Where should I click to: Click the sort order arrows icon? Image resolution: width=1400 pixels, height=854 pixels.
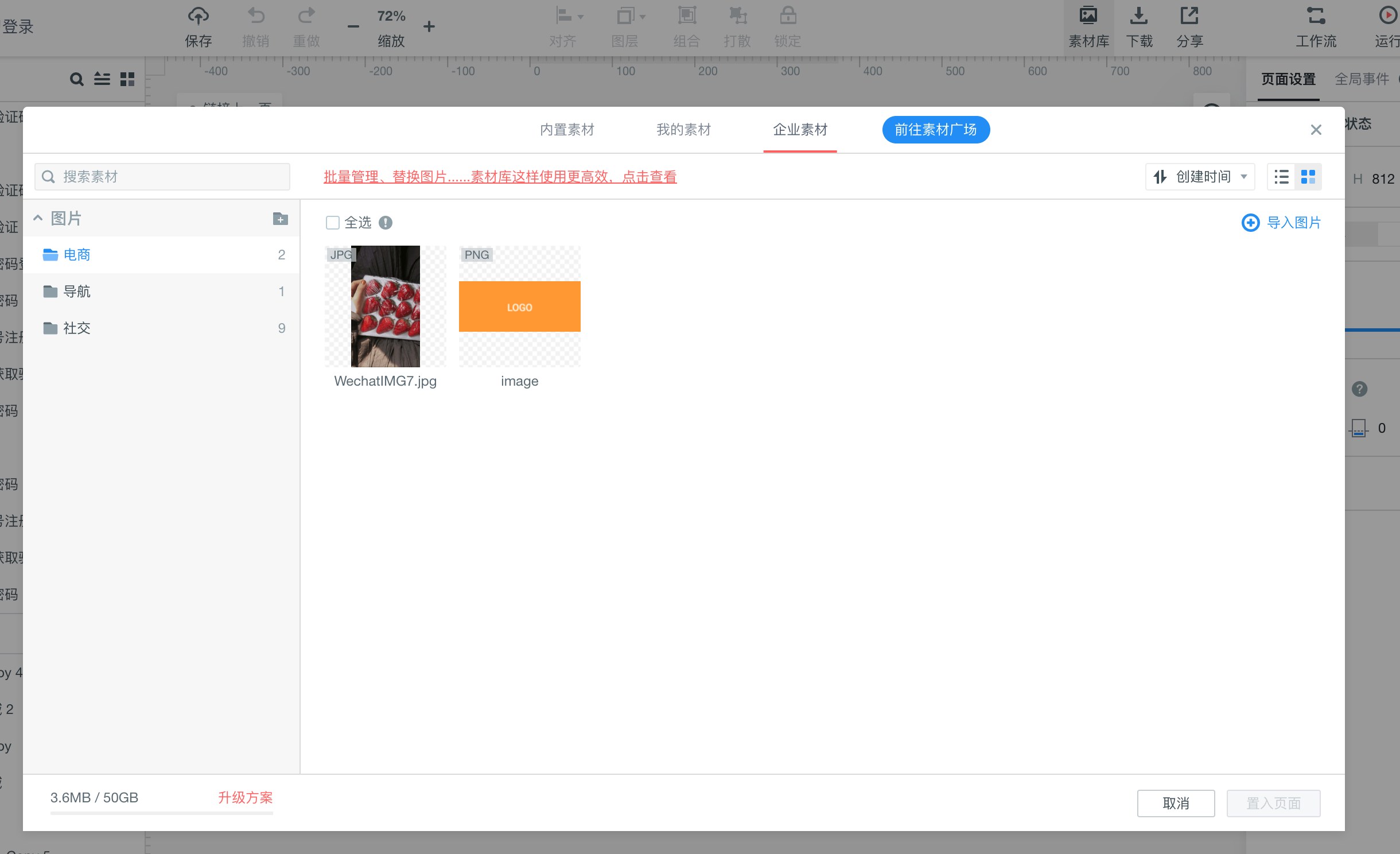tap(1160, 177)
